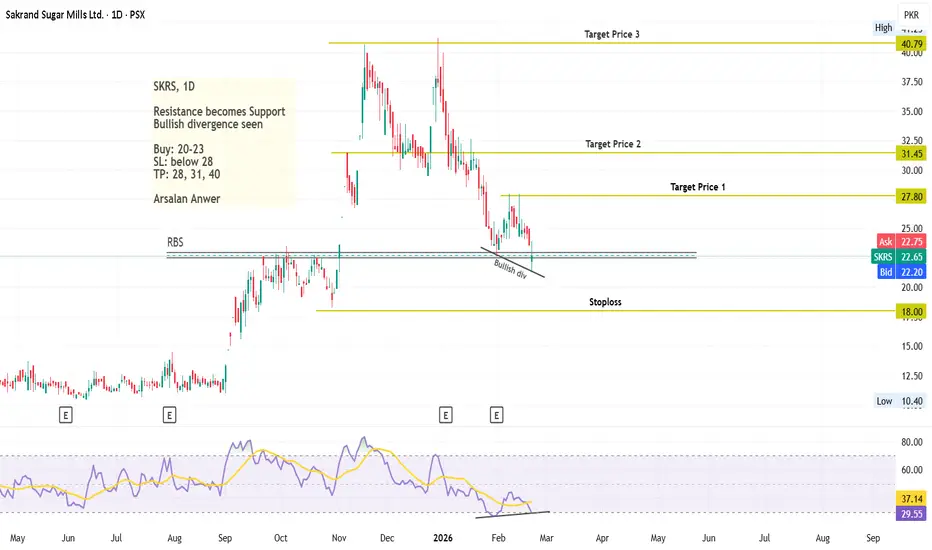
Task: Select the Target Price 1 label
Action: point(698,187)
